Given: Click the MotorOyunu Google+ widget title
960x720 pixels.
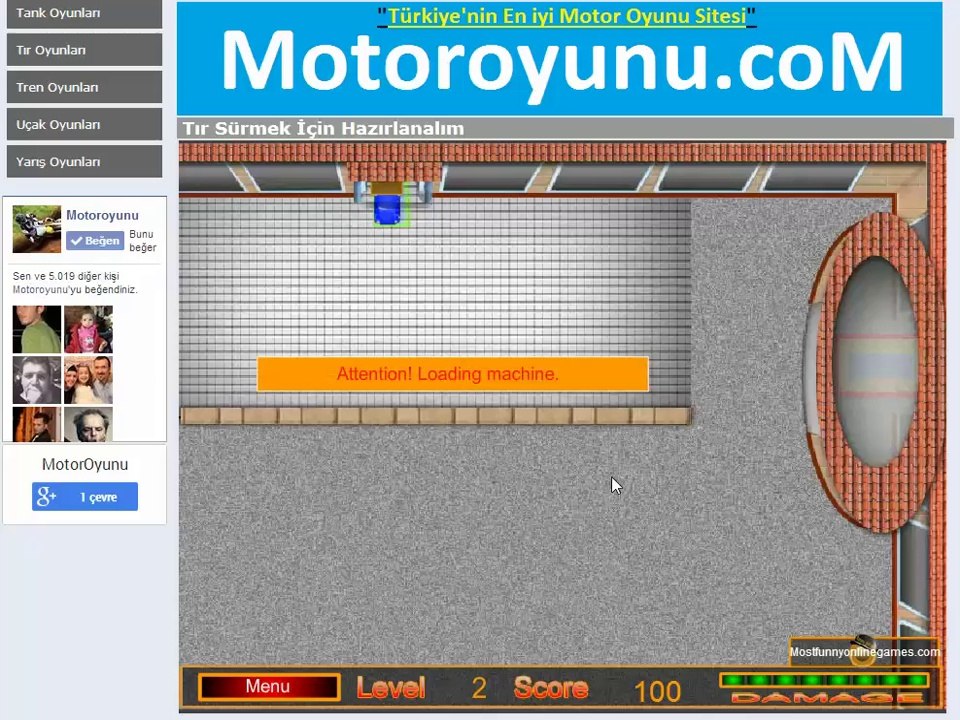Looking at the screenshot, I should (x=84, y=465).
